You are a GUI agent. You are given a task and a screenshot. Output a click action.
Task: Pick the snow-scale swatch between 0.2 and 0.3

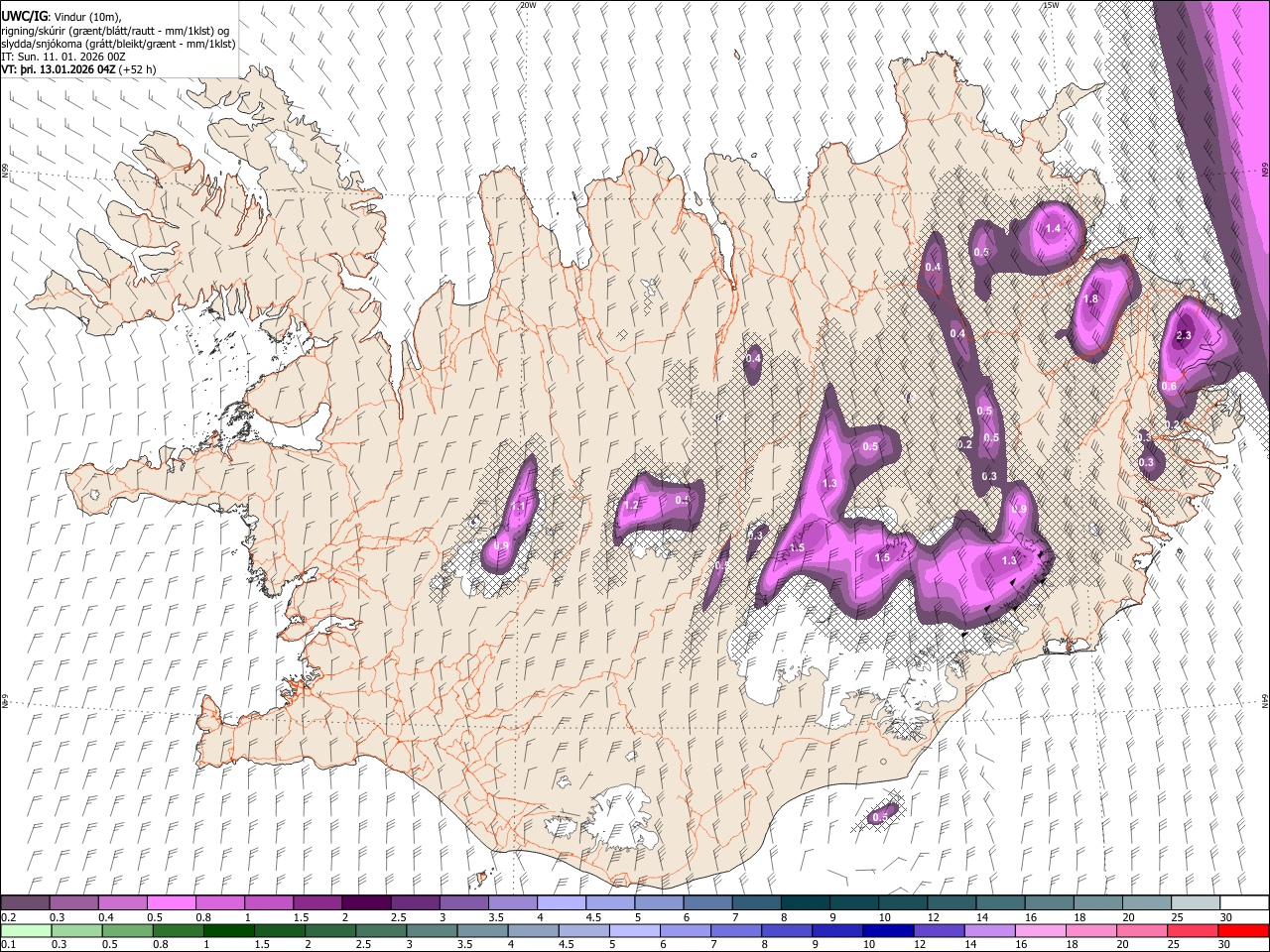[x=25, y=903]
